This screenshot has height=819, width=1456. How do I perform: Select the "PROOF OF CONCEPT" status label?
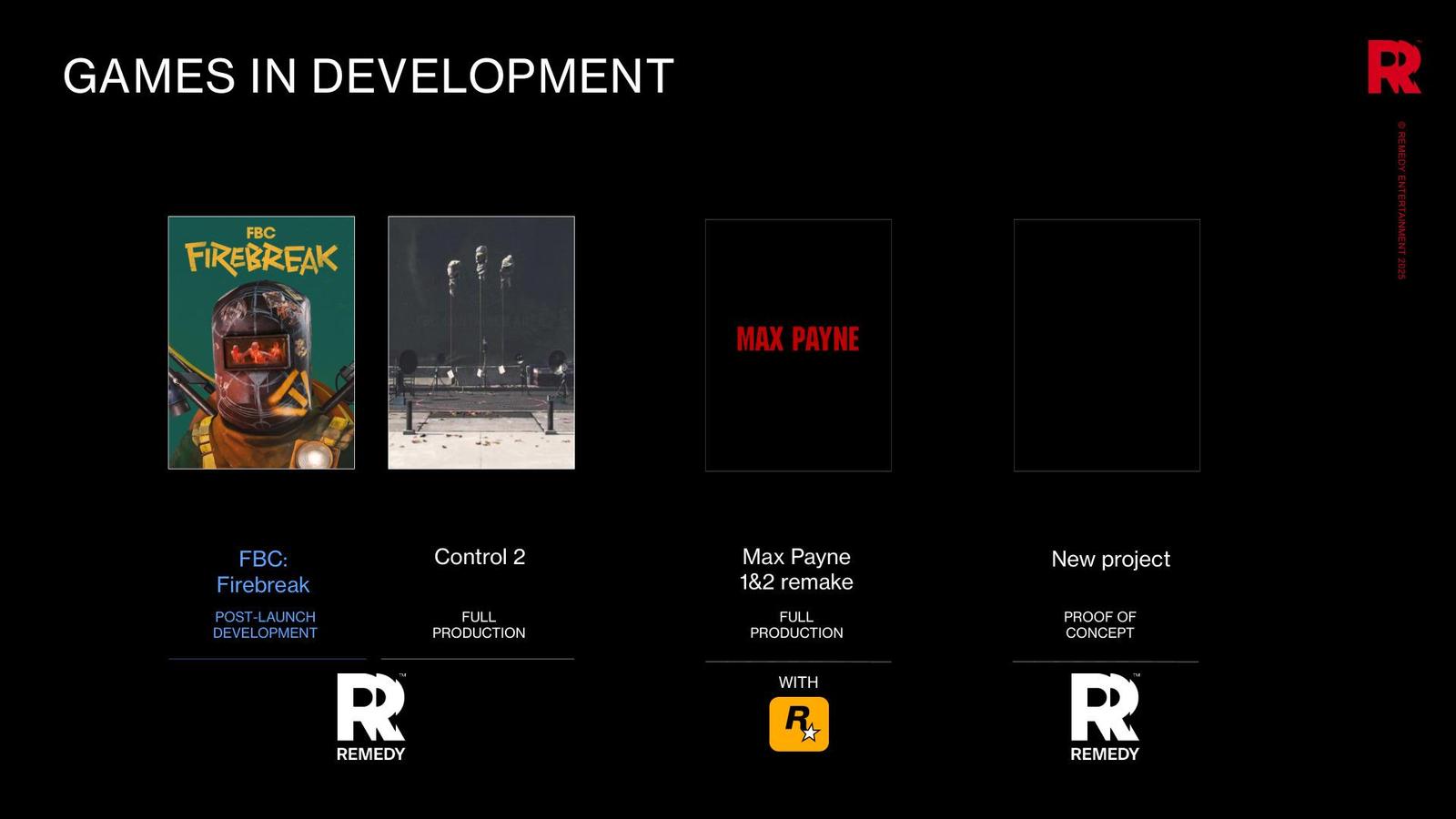(1099, 624)
